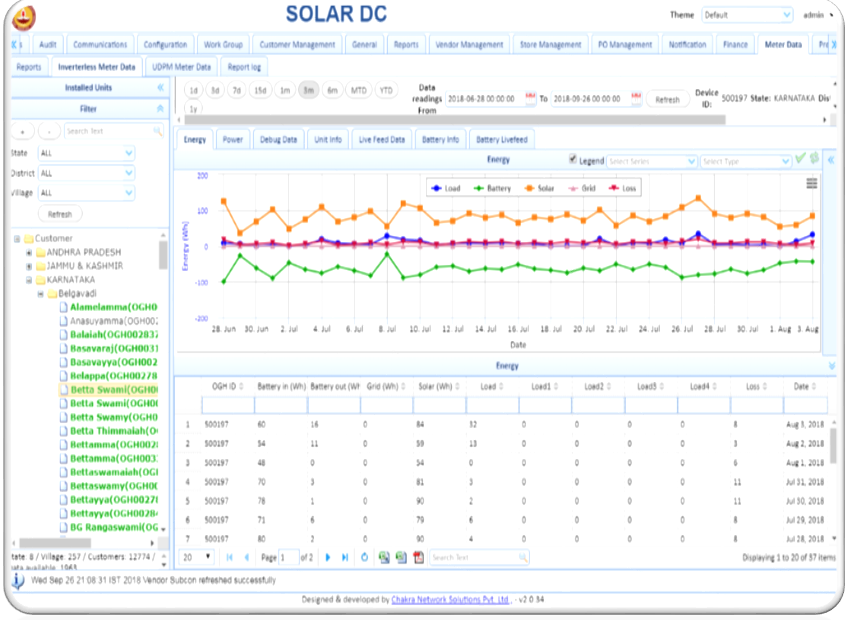Click the Excel export icon beside the reload icon
847x620 pixels.
[x=384, y=557]
